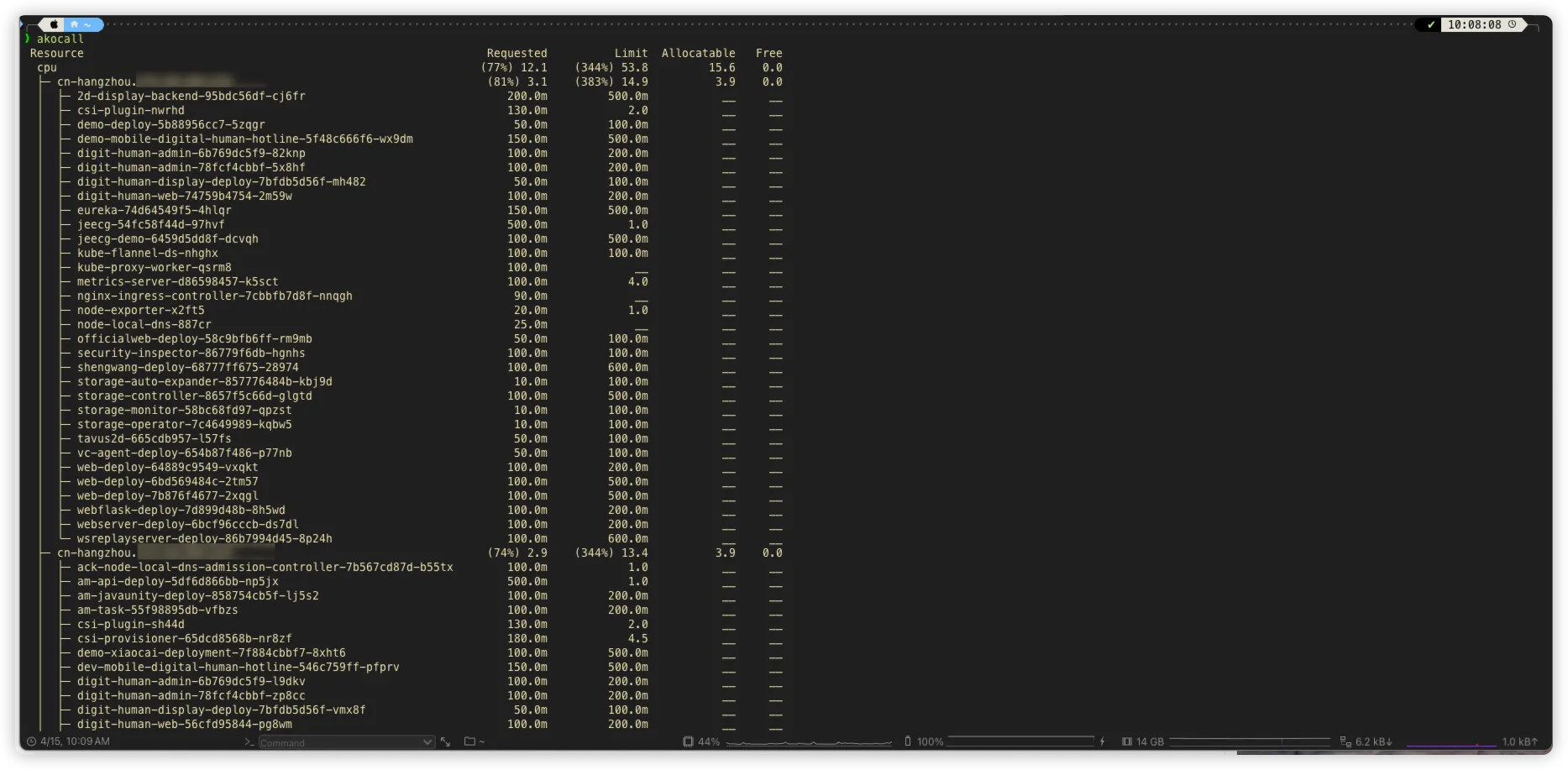
Task: Click the Allocatable column header
Action: click(698, 53)
